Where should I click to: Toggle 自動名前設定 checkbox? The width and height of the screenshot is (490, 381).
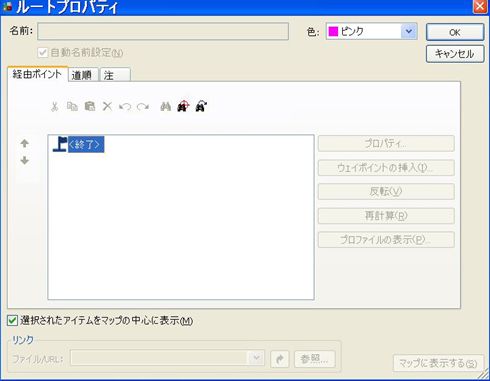point(43,53)
